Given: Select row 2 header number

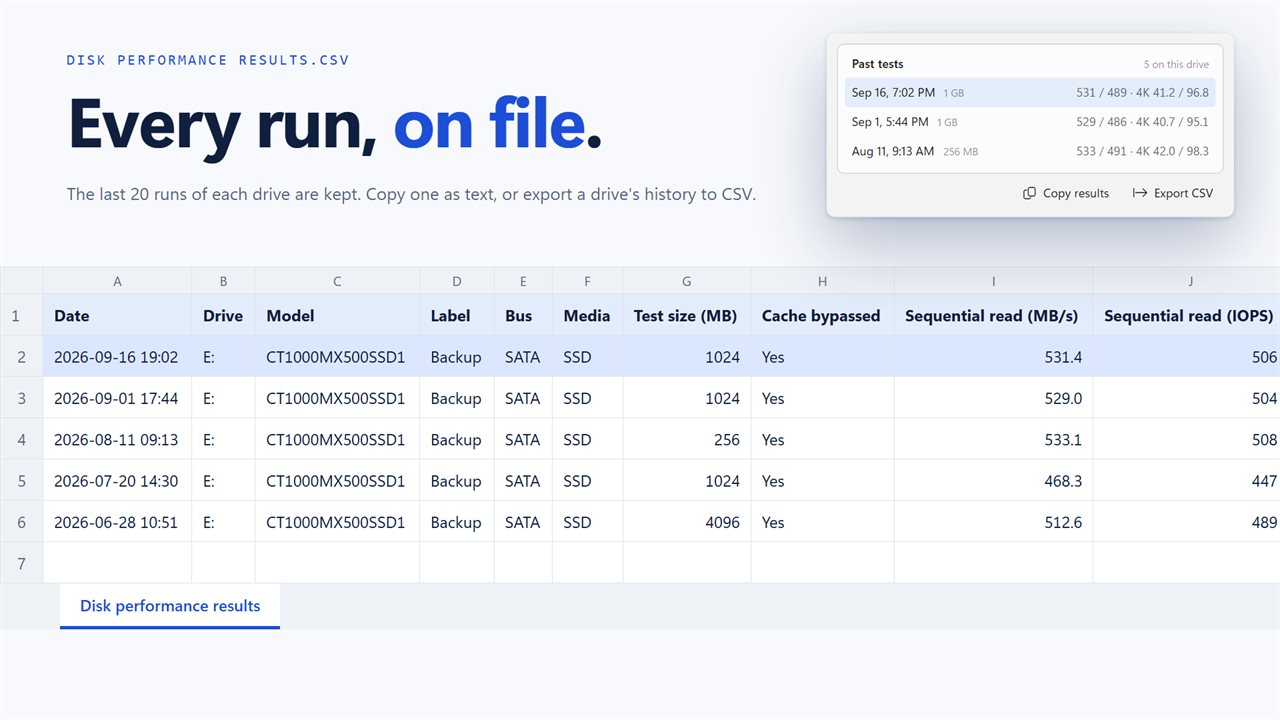Looking at the screenshot, I should [x=21, y=357].
